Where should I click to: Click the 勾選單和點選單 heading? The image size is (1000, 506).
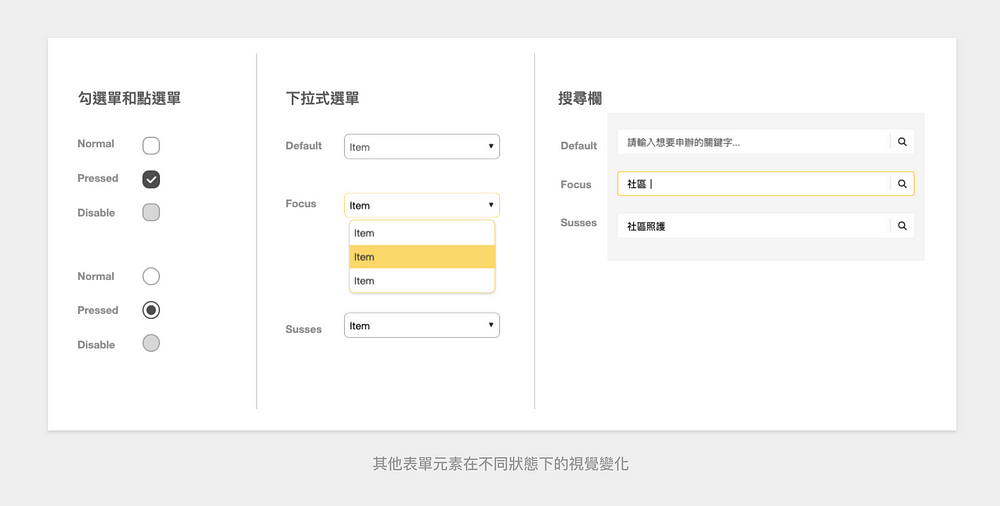tap(129, 98)
